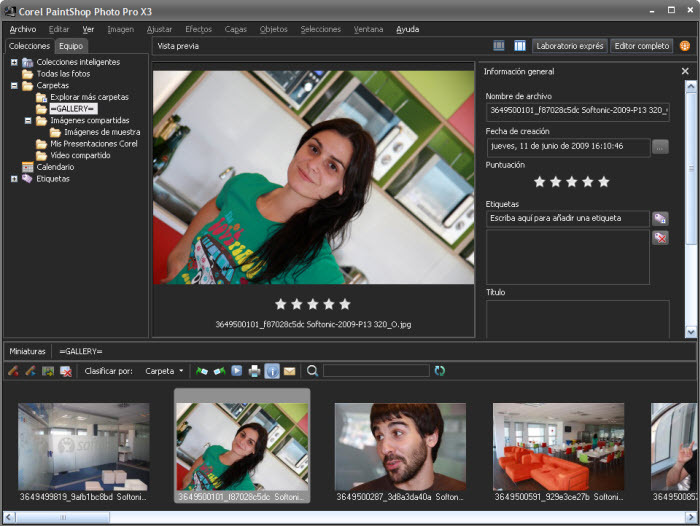Viewport: 700px width, 526px height.
Task: Click the print icon in thumbnails toolbar
Action: point(254,371)
